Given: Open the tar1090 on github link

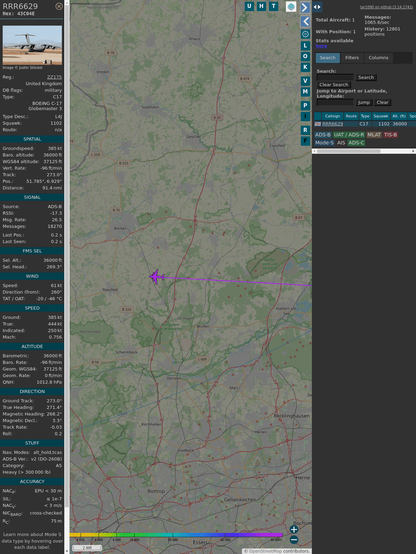Looking at the screenshot, I should coord(386,7).
